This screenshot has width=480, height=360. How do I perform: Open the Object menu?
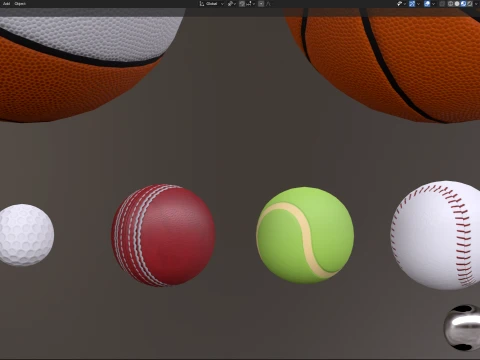click(20, 4)
